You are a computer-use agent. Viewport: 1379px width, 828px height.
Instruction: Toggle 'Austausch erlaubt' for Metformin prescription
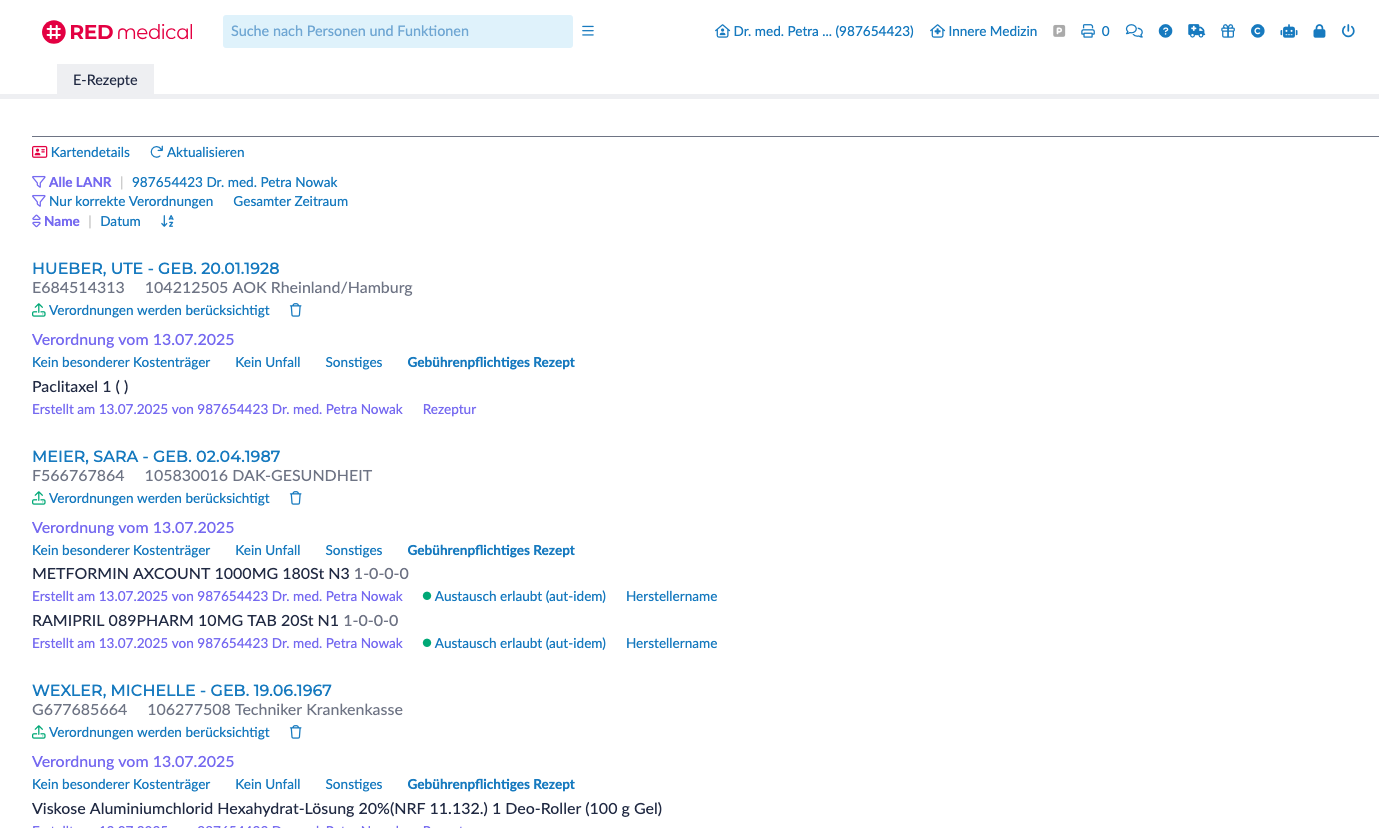click(x=514, y=596)
